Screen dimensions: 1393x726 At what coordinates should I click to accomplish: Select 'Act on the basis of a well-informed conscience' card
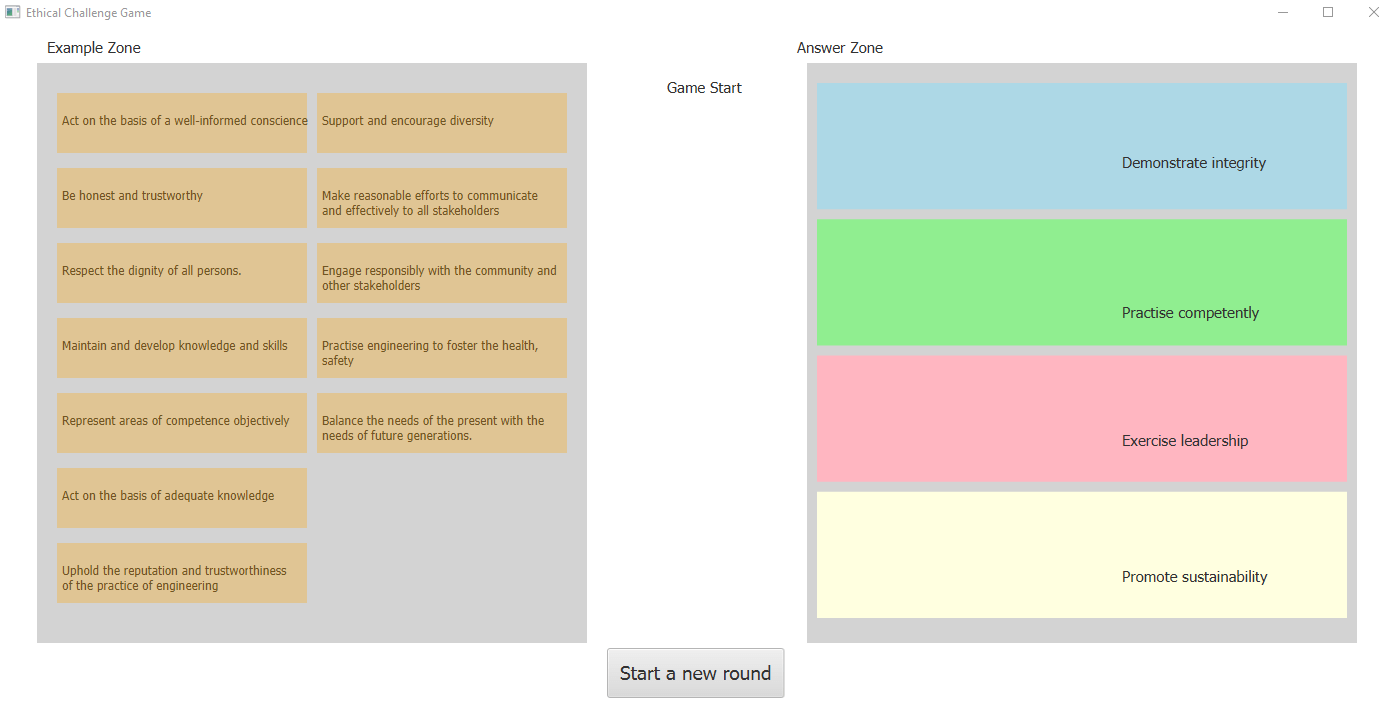pos(182,122)
